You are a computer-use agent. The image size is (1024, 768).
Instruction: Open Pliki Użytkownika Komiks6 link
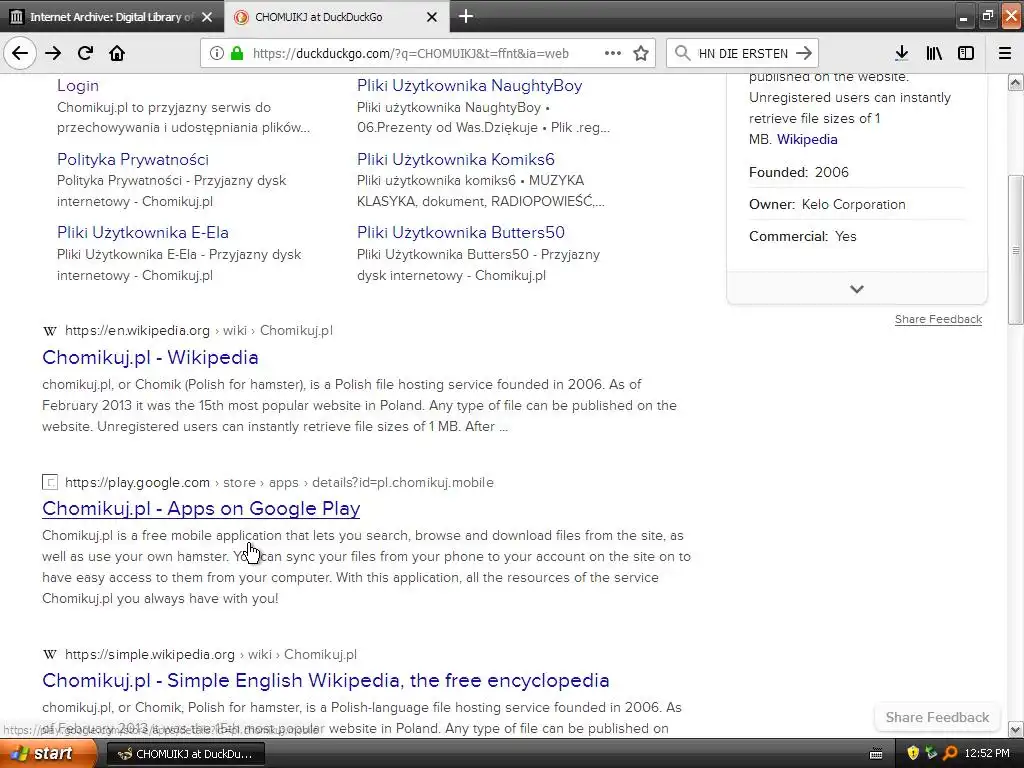click(x=456, y=159)
